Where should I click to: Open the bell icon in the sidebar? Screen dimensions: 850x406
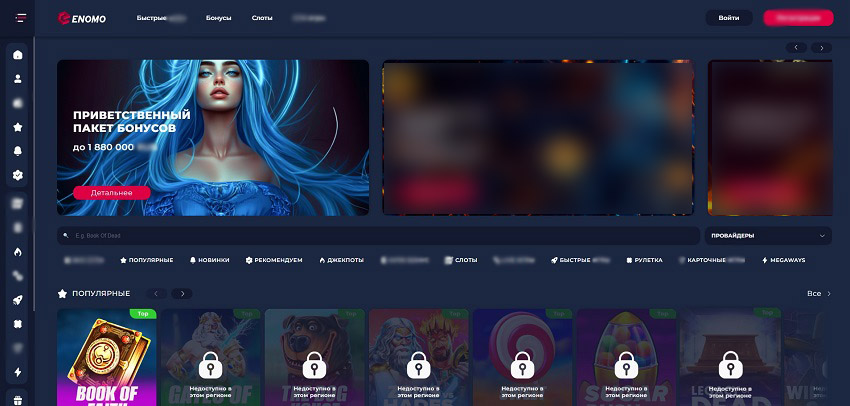pos(18,151)
